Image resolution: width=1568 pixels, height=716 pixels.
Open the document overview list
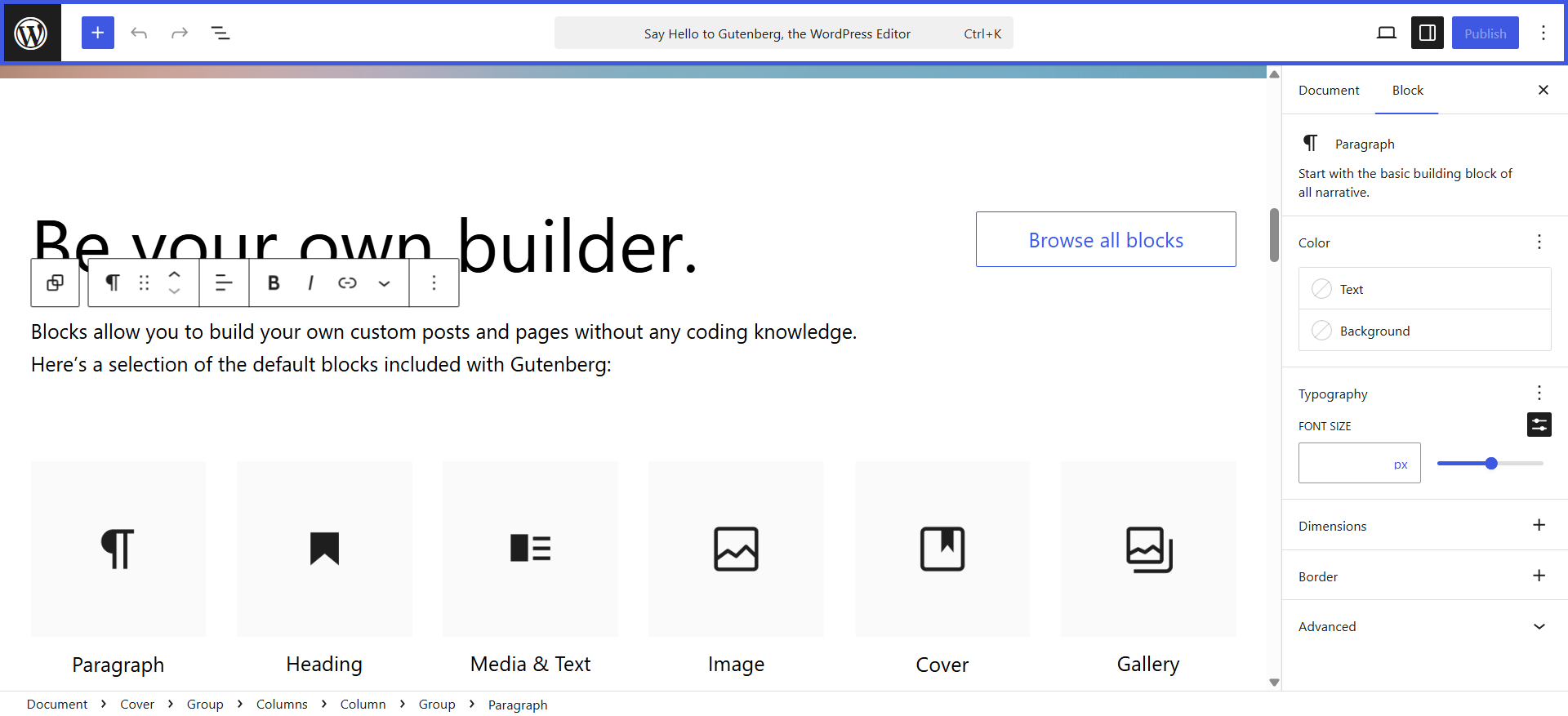[220, 33]
